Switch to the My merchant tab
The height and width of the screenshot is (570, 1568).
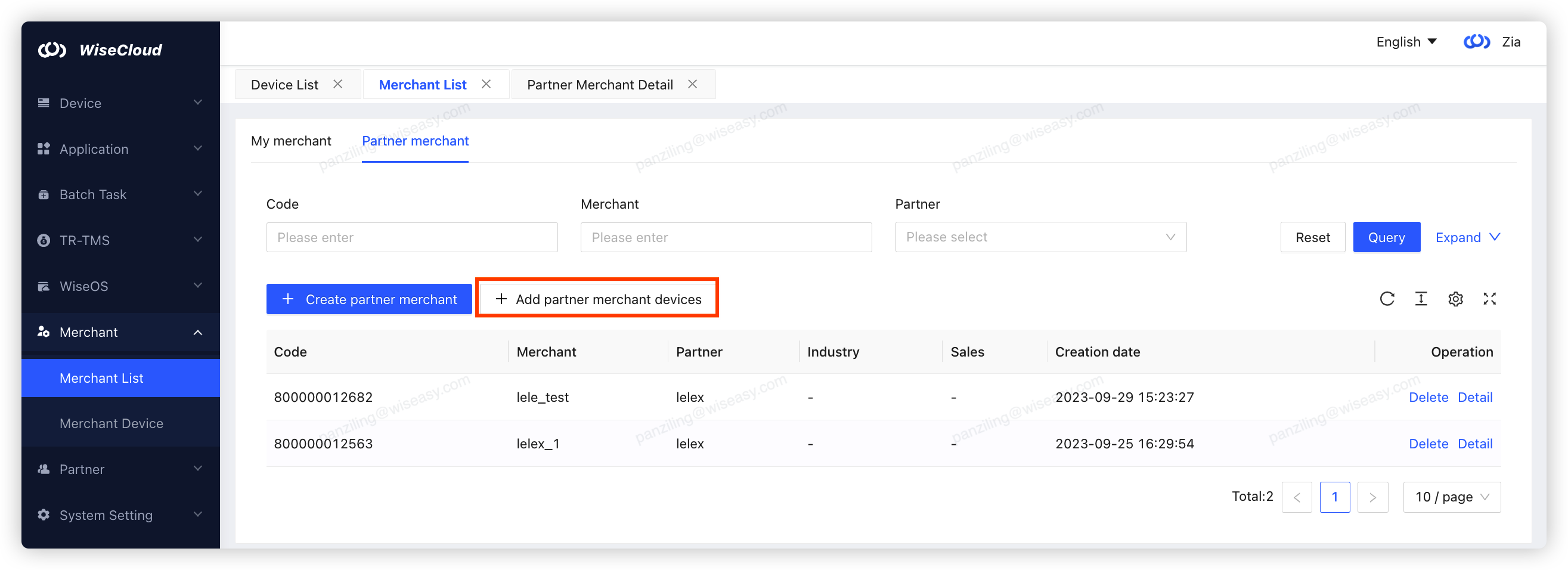point(292,141)
